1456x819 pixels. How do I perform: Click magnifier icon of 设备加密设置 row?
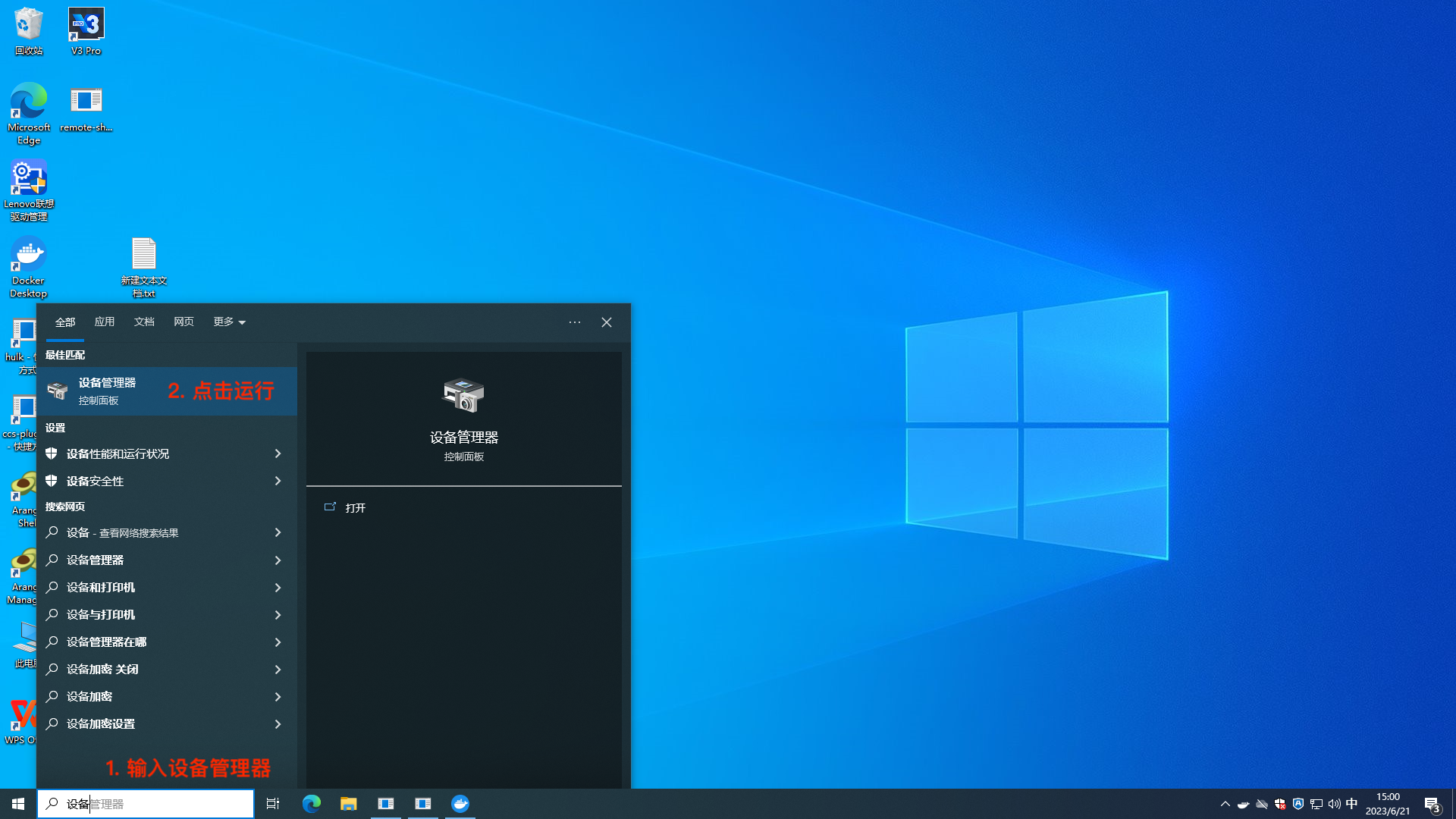tap(52, 723)
